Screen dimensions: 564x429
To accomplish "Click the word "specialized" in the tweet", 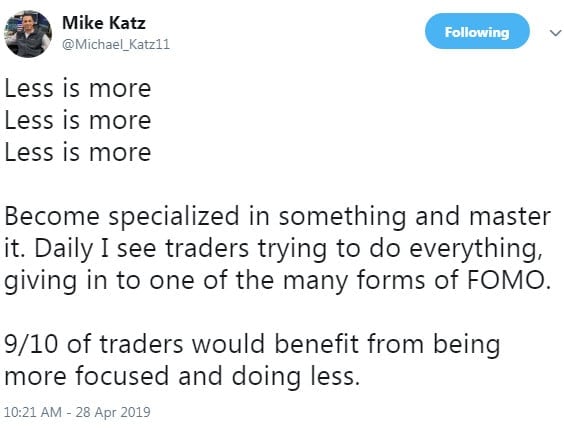I will pos(174,217).
